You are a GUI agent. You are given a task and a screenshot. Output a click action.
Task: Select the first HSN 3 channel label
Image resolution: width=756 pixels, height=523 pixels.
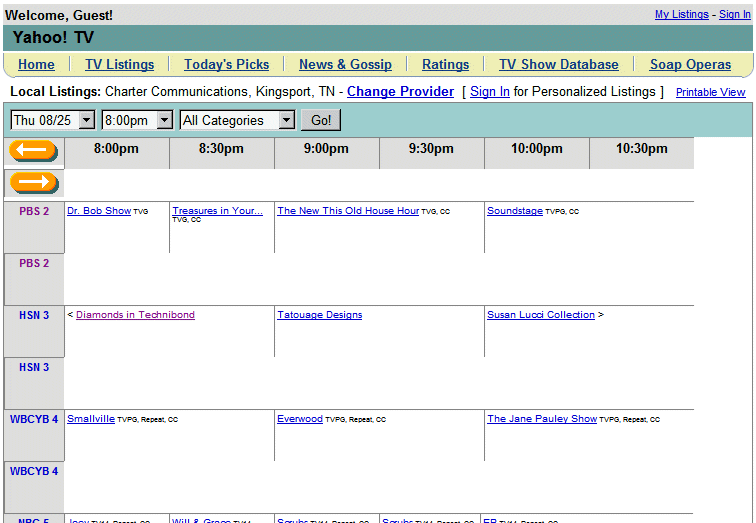34,315
